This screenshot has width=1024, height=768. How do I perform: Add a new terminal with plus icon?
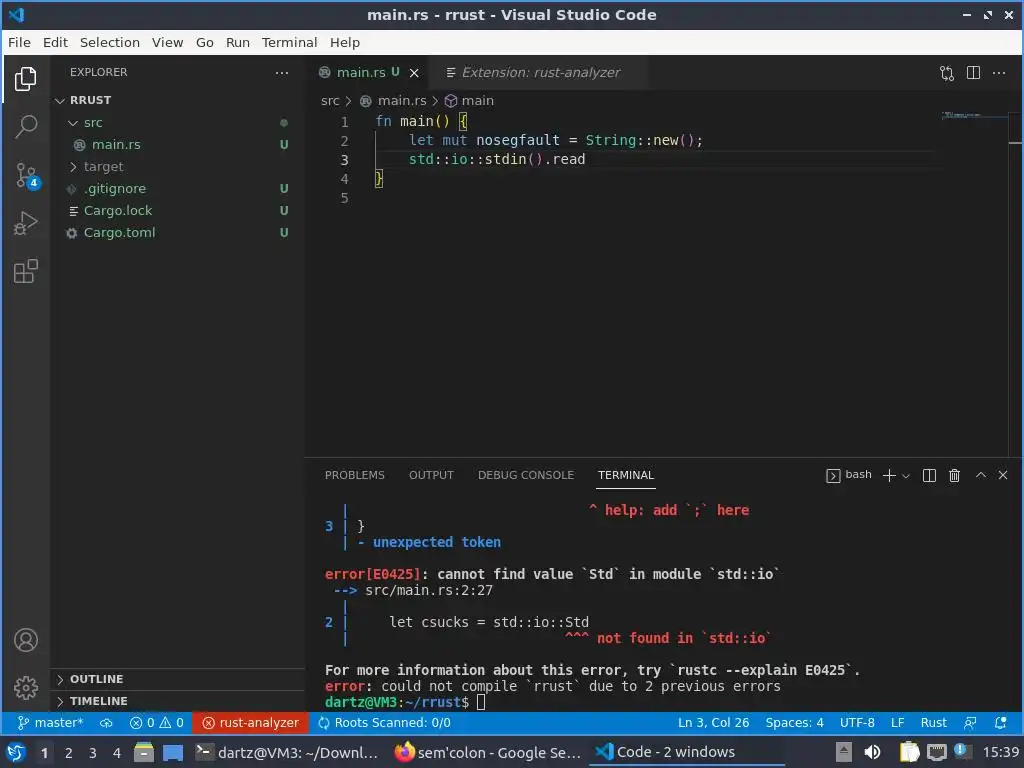pyautogui.click(x=889, y=475)
